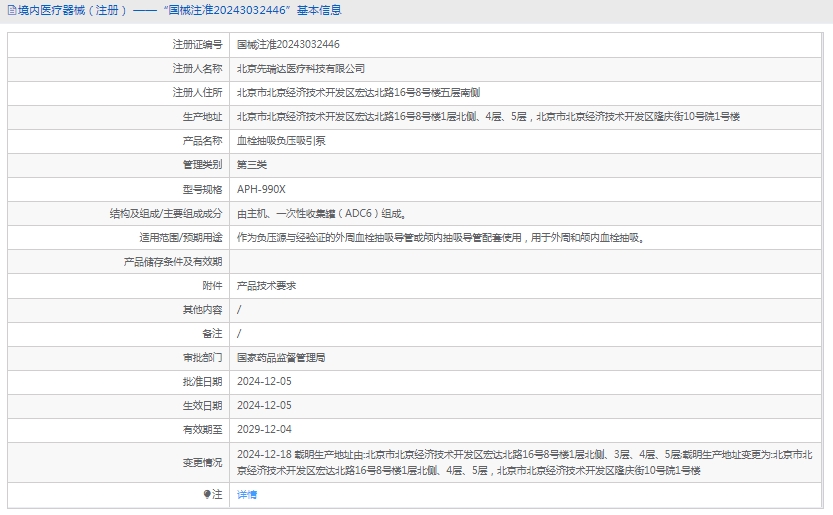Image resolution: width=833 pixels, height=515 pixels.
Task: Click the management class value 第三类
Action: click(252, 165)
